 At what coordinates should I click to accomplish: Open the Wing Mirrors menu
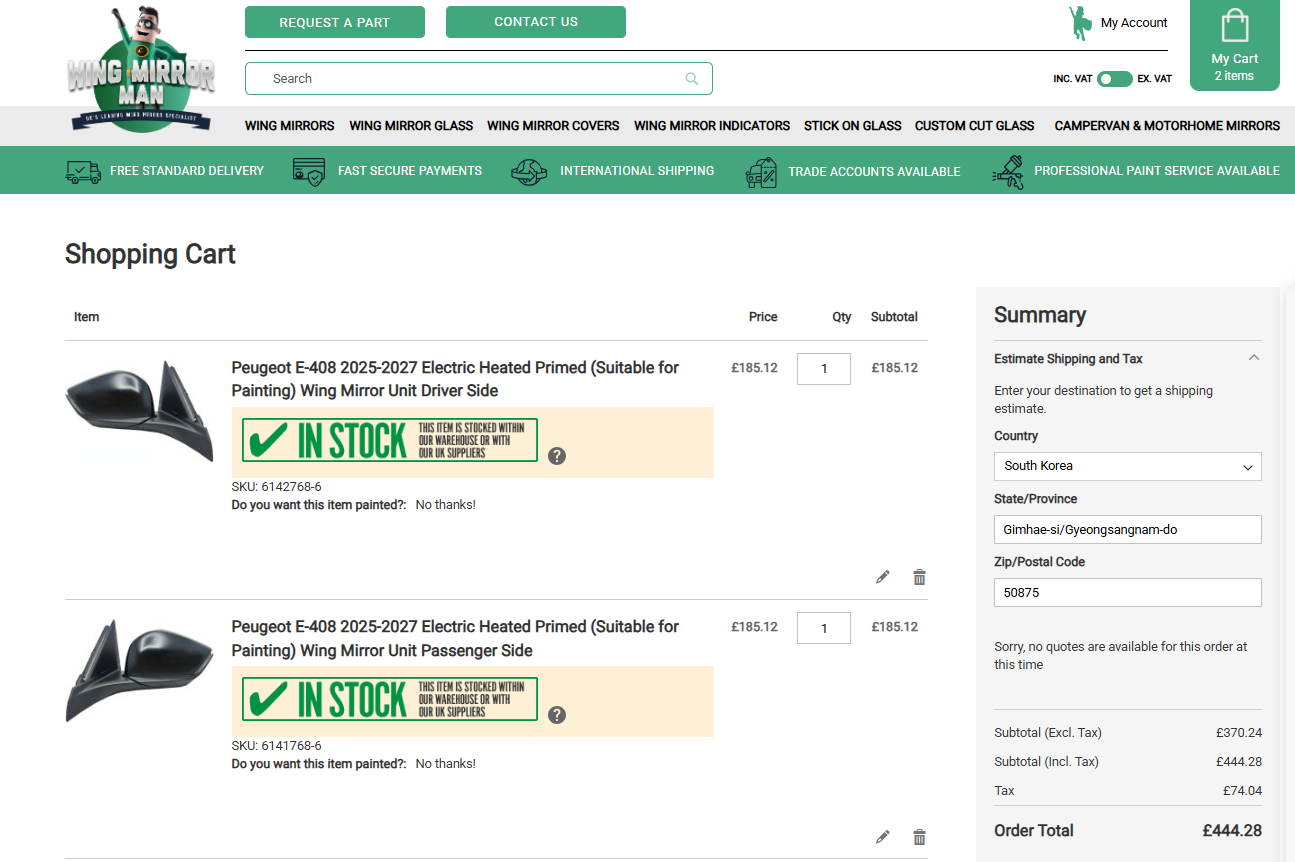[290, 126]
